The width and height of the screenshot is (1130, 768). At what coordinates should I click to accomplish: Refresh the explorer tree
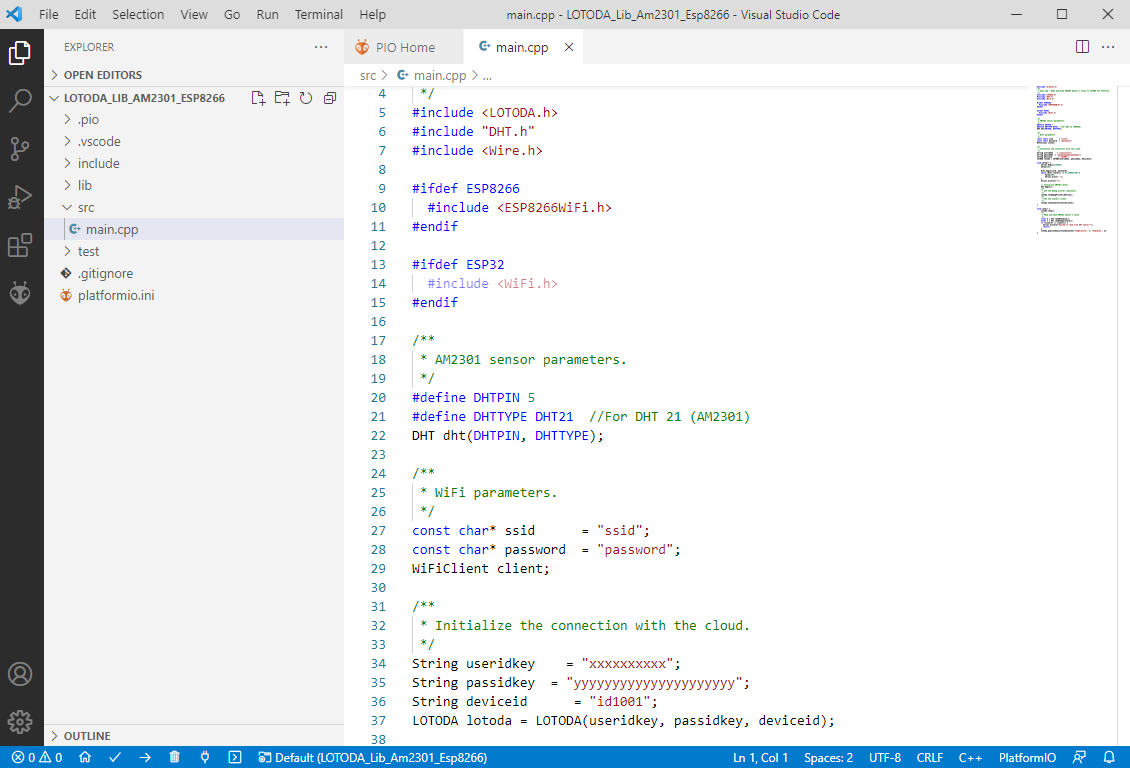click(306, 98)
